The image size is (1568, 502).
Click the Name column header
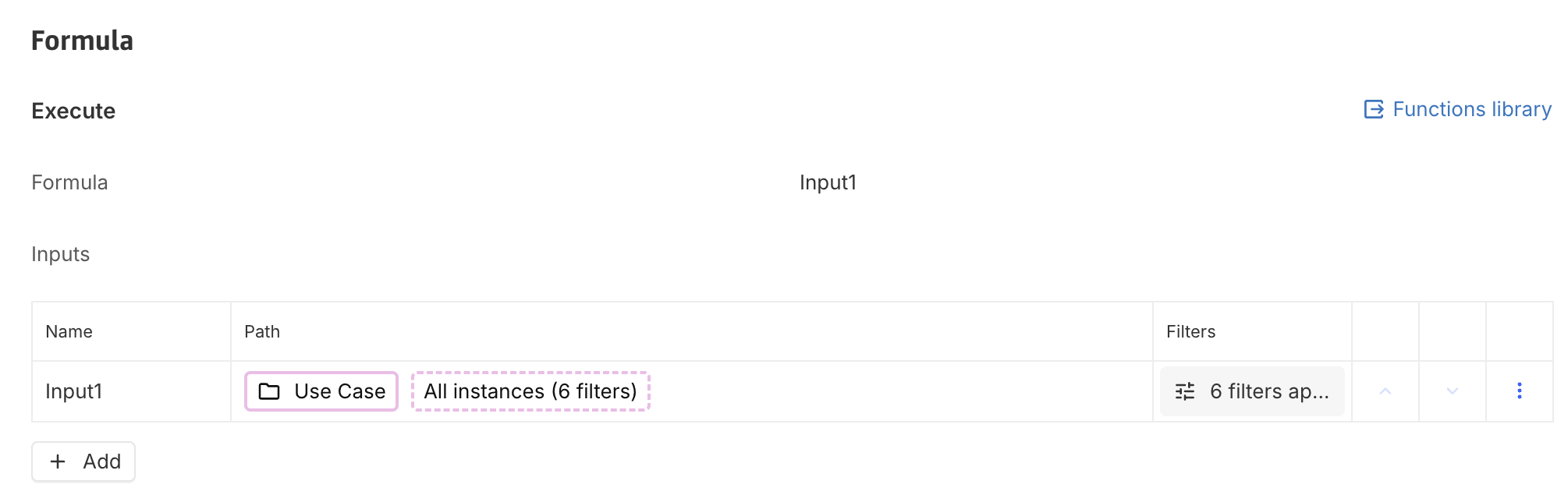(69, 331)
